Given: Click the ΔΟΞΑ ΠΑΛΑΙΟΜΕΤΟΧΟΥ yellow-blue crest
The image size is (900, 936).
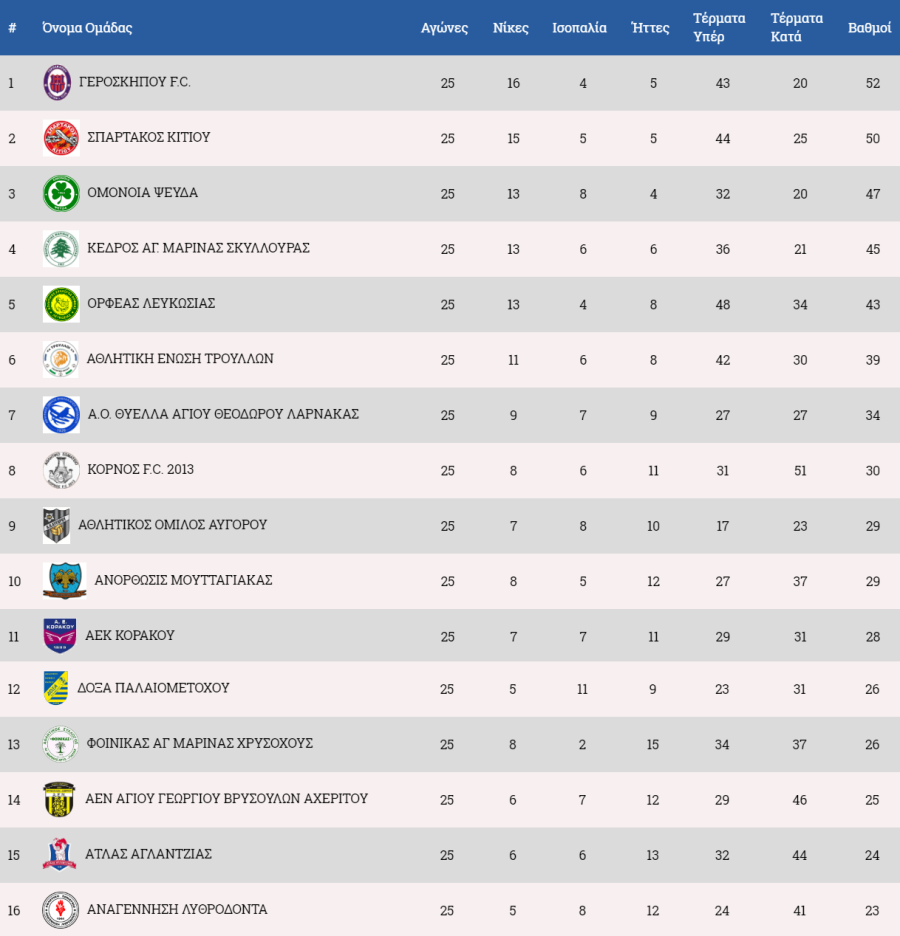Looking at the screenshot, I should (56, 688).
